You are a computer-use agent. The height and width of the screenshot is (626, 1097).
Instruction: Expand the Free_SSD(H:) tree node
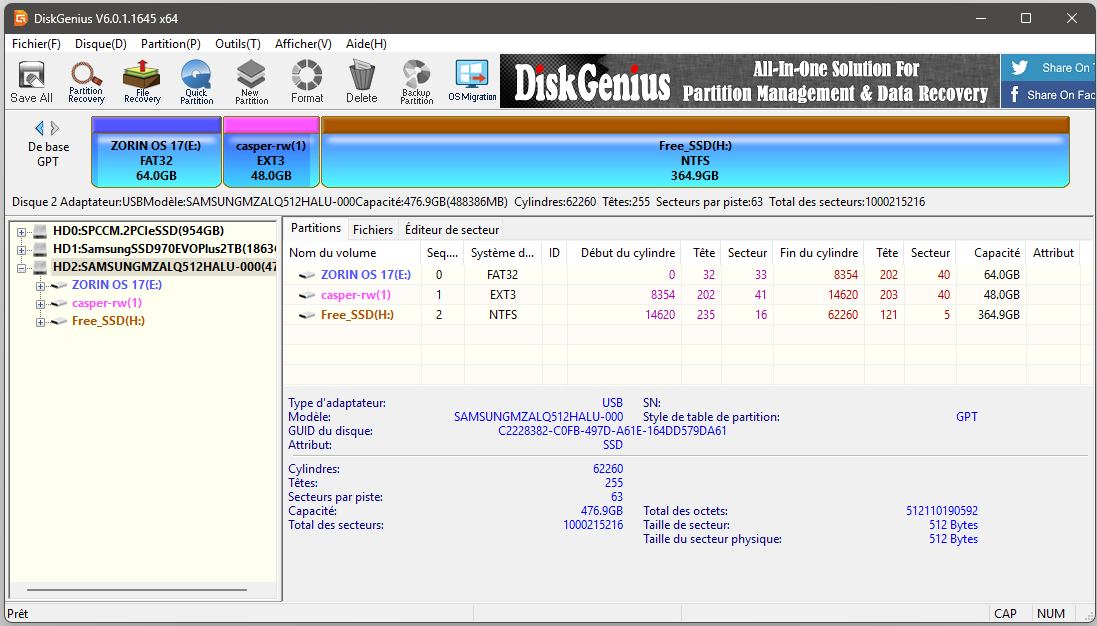coord(40,322)
